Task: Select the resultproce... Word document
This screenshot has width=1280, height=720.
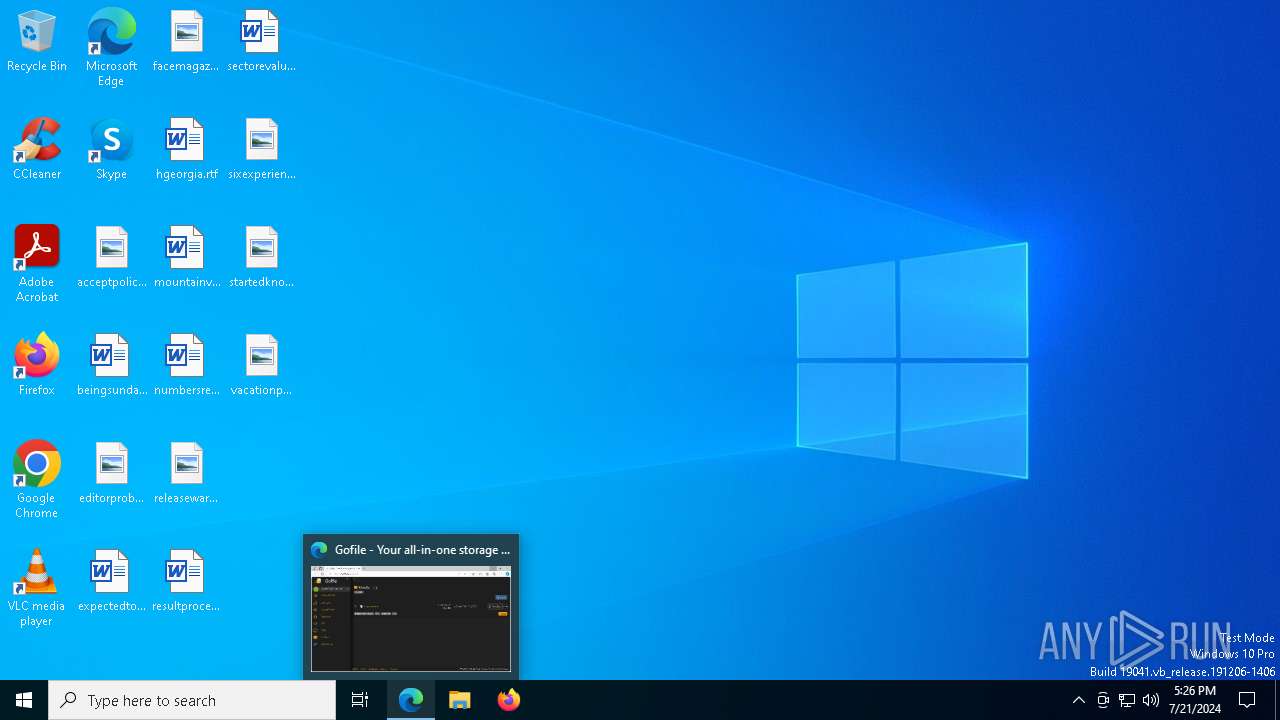Action: click(x=186, y=582)
